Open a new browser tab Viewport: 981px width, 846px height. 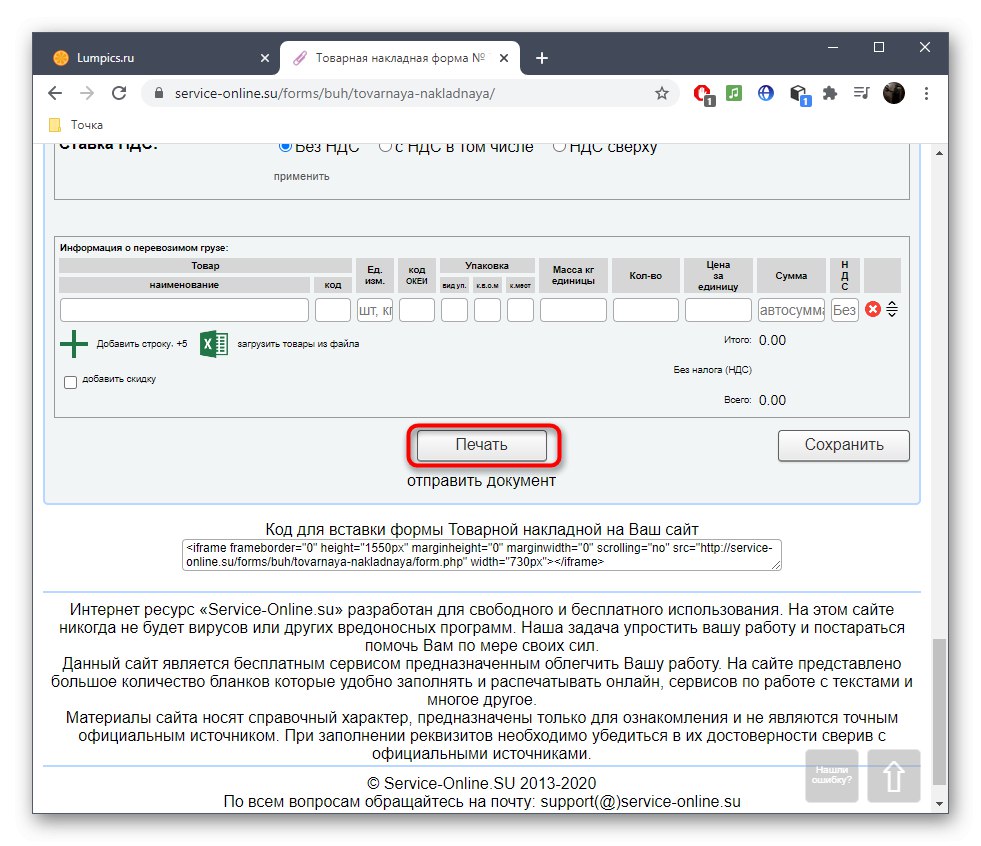coord(541,57)
